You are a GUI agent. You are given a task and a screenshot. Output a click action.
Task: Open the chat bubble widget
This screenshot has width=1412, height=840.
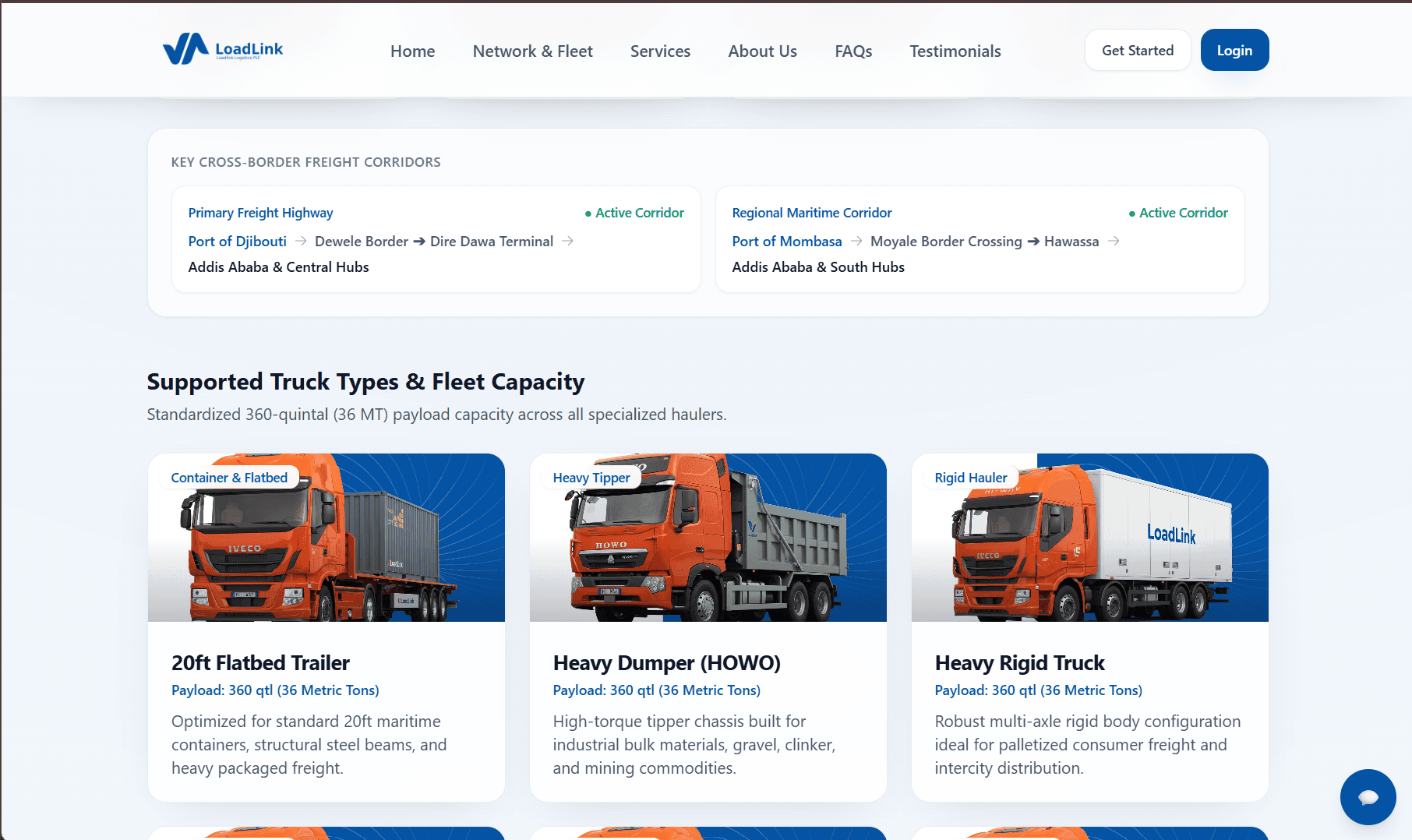coord(1368,796)
